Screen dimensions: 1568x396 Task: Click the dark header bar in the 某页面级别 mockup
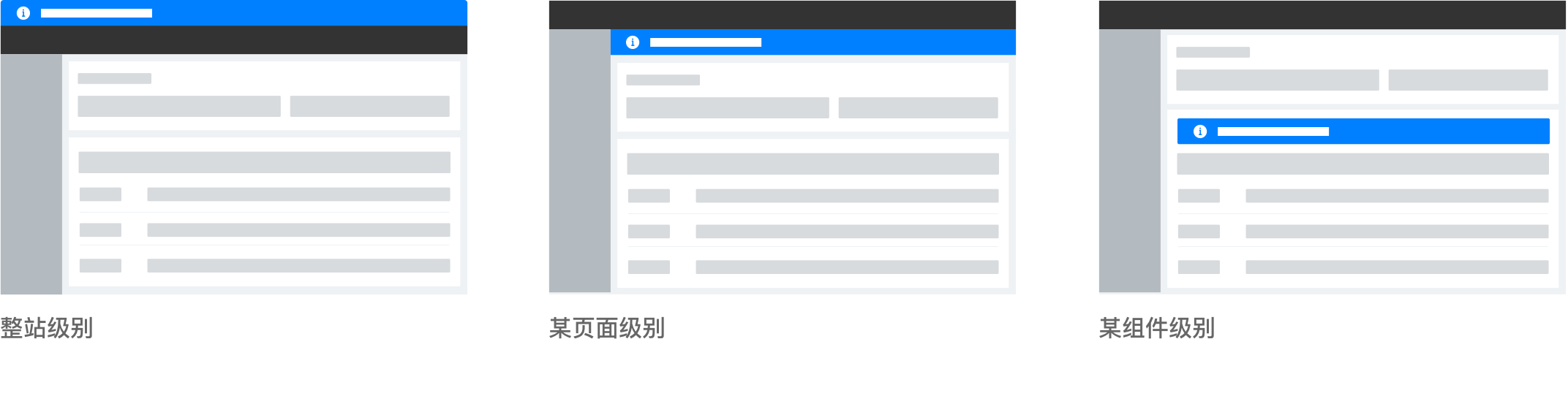(783, 15)
